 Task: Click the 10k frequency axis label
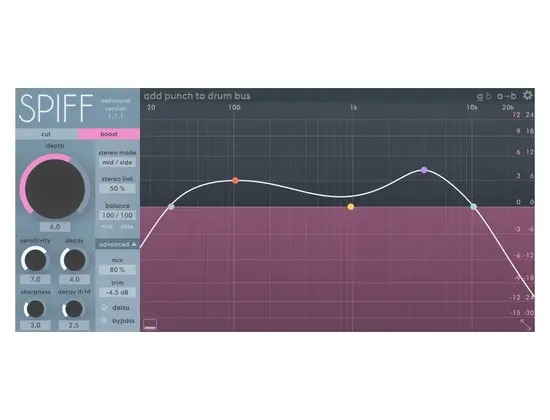point(472,107)
